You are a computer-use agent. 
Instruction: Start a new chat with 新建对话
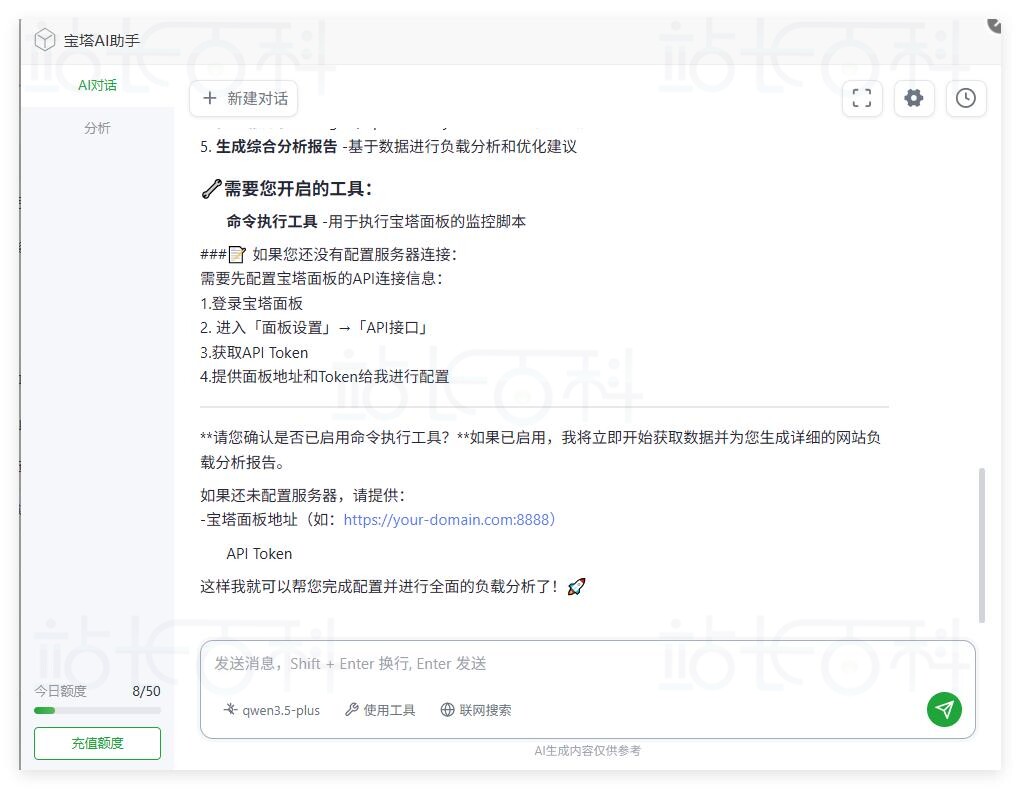pos(244,98)
